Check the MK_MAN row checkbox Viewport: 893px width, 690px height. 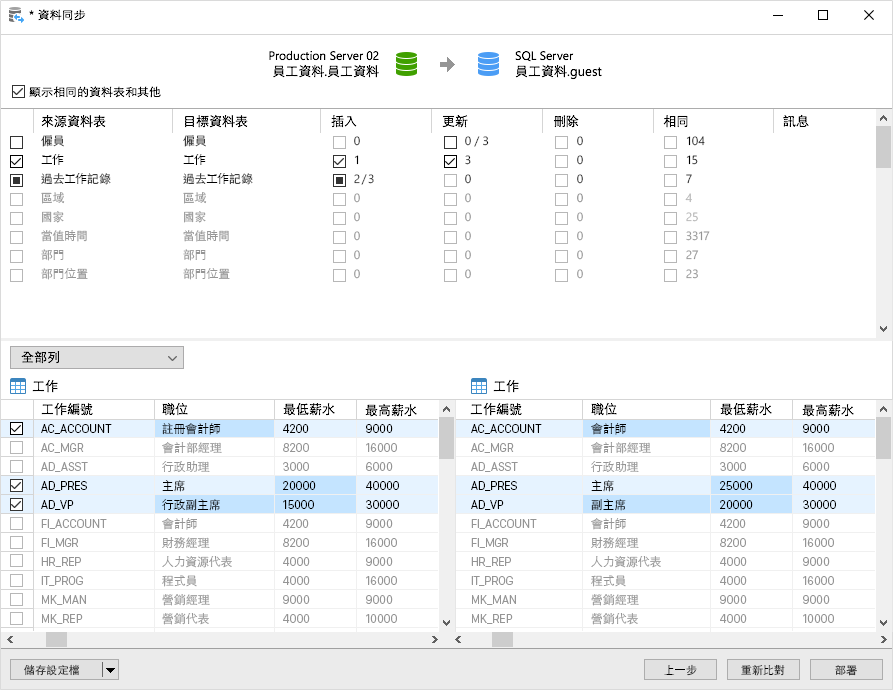pos(17,599)
